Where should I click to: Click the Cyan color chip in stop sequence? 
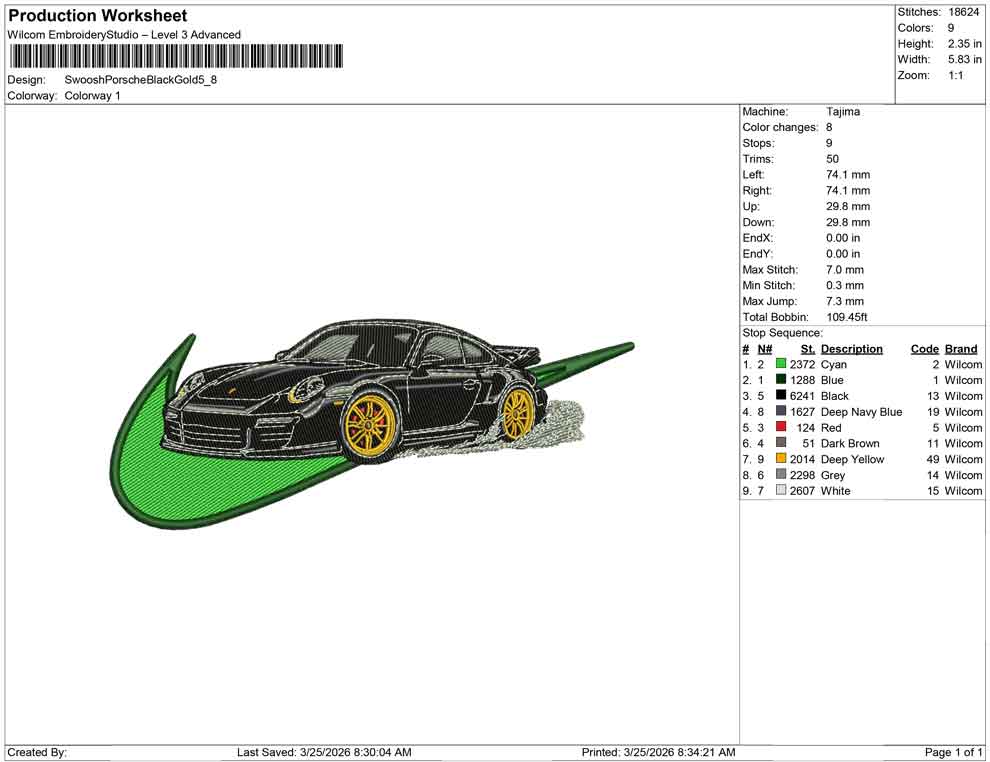tap(781, 364)
